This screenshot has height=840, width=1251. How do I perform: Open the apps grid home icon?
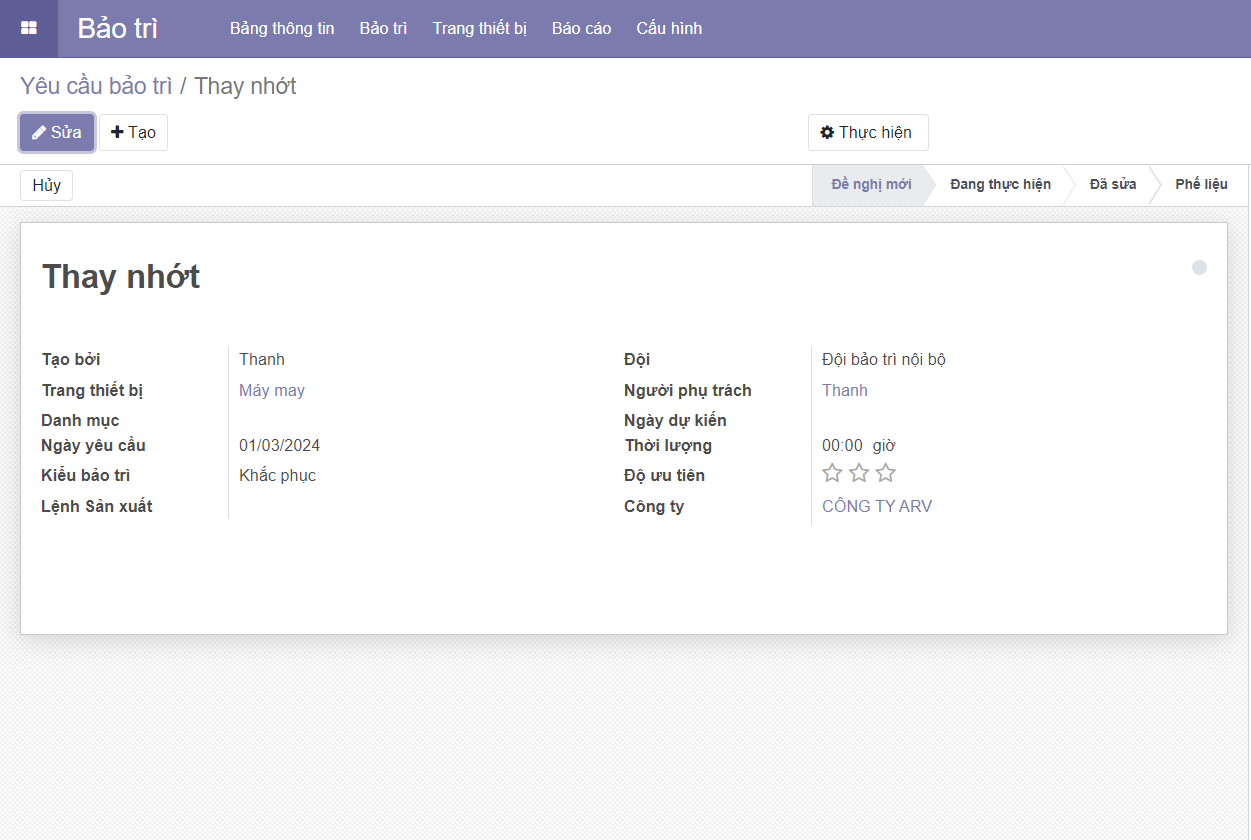tap(29, 28)
